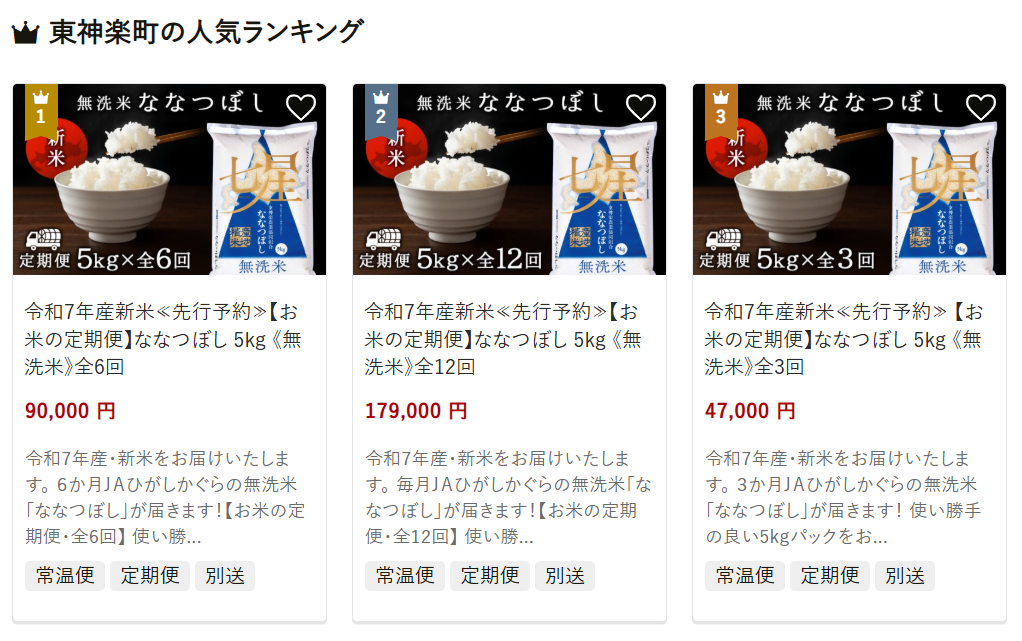This screenshot has width=1022, height=641.
Task: Select the 別送 tag on third product
Action: click(905, 576)
